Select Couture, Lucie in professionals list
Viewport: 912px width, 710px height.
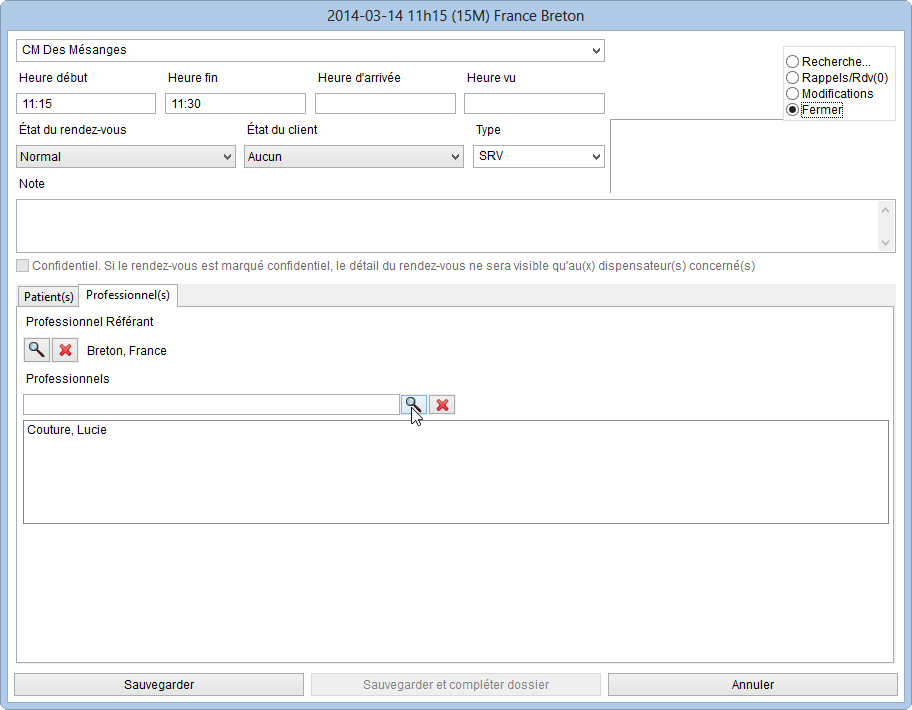(x=67, y=430)
